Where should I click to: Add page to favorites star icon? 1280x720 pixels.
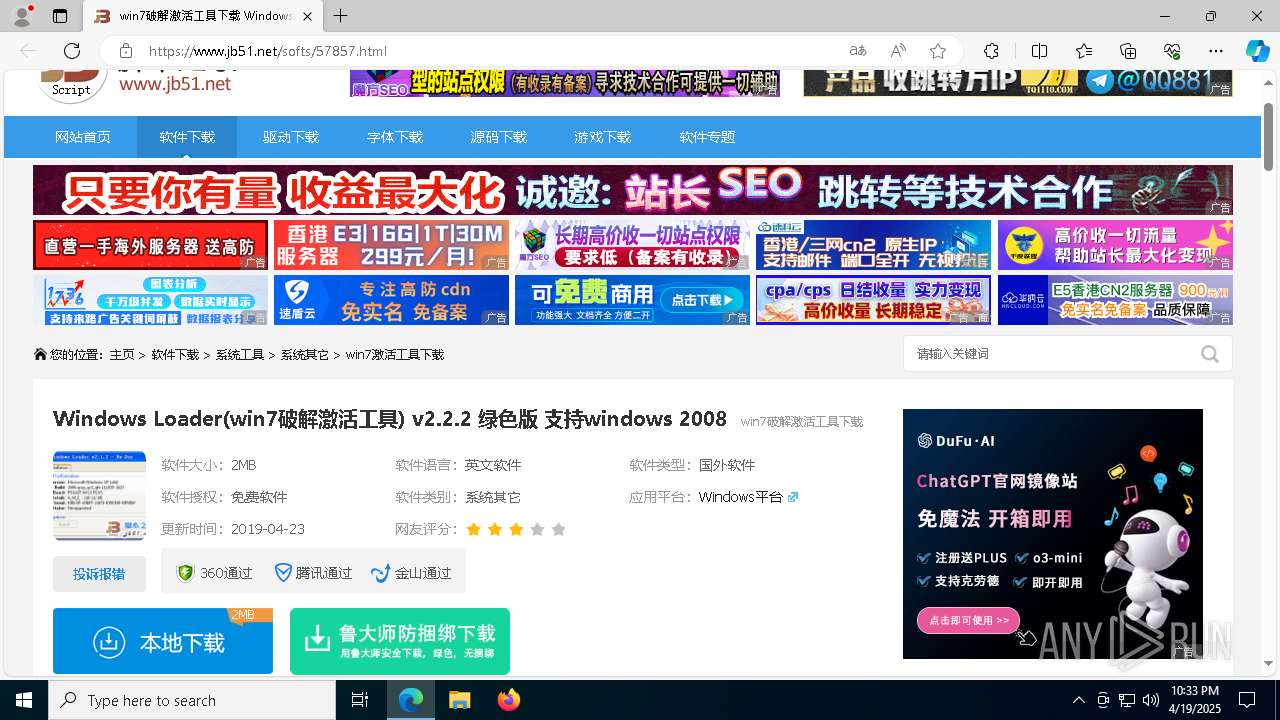[938, 51]
